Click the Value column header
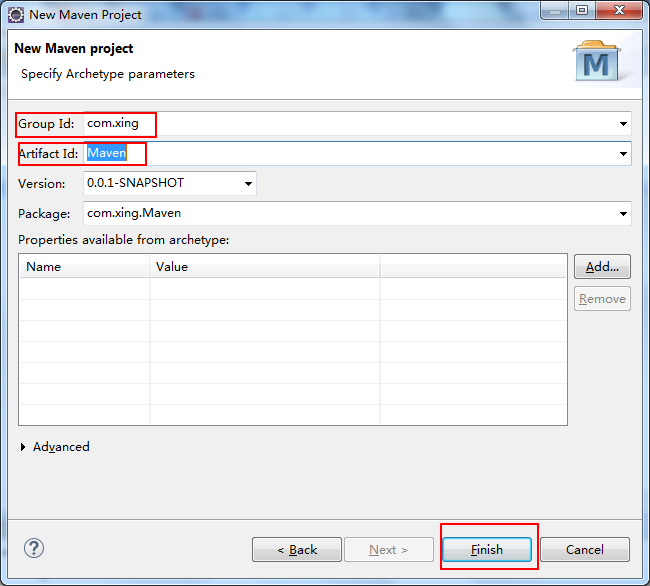Screen dimensions: 650x586 265,266
